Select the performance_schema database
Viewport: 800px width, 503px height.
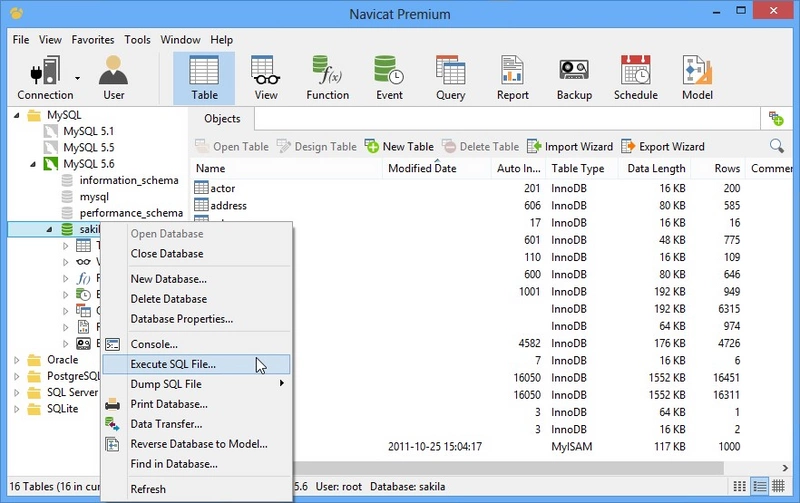(x=131, y=213)
